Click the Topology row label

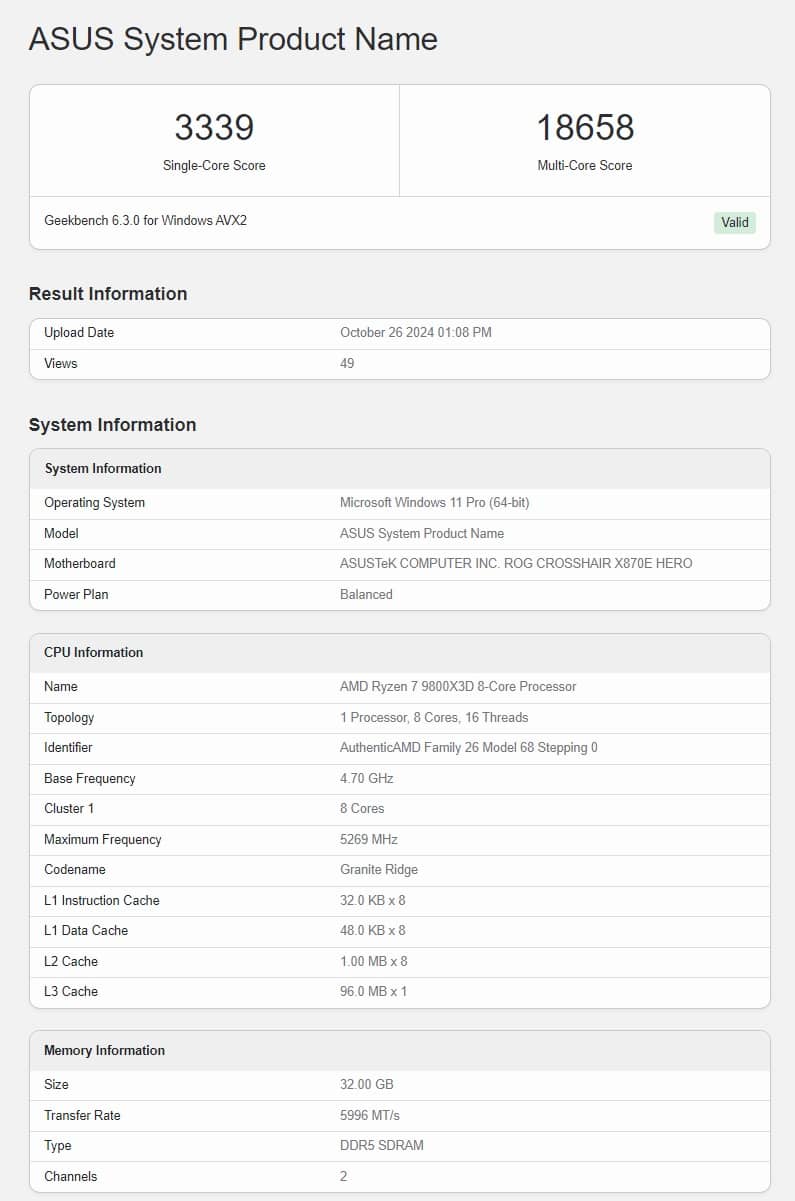pos(69,717)
